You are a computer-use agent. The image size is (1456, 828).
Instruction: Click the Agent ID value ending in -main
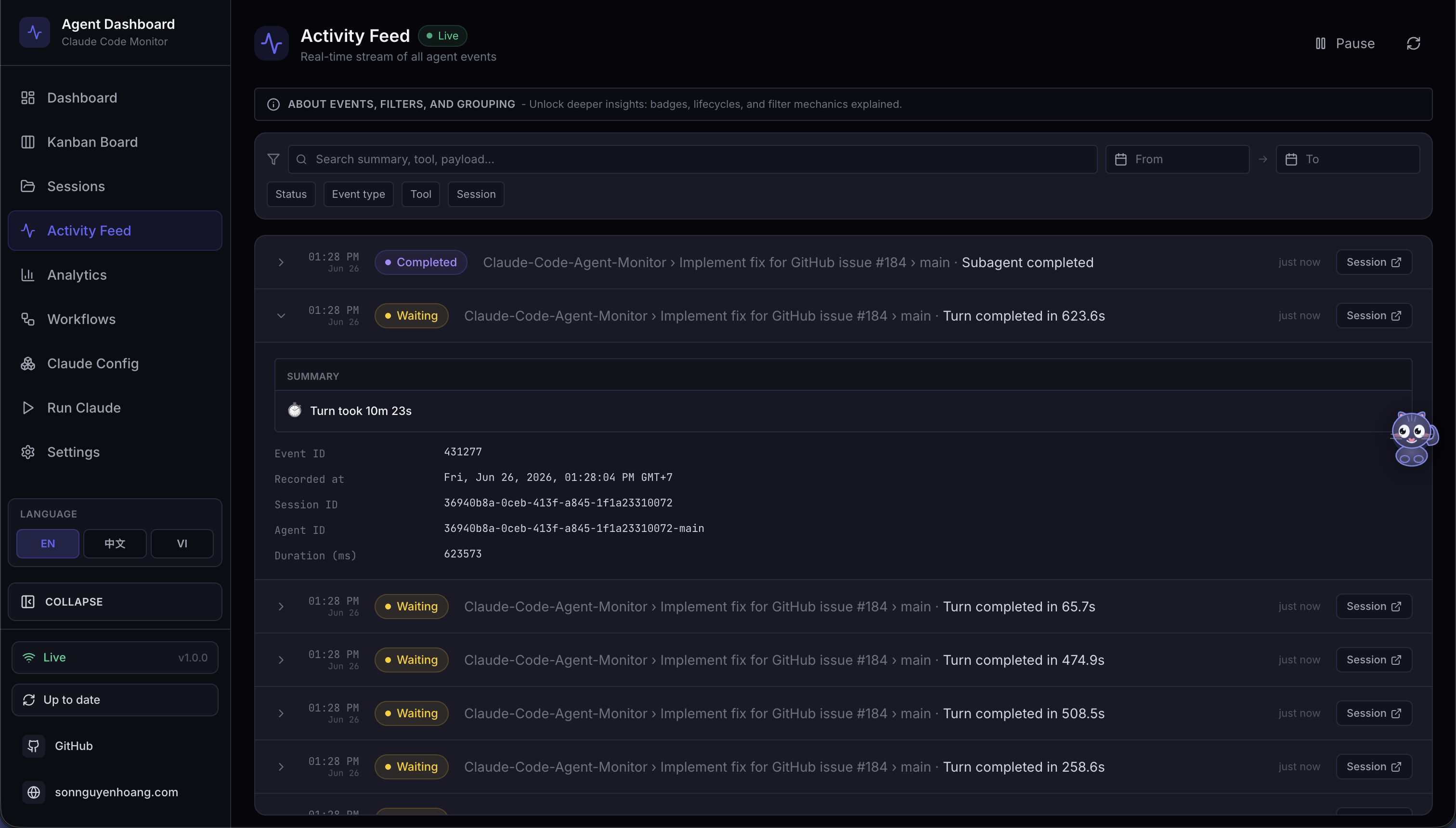574,529
